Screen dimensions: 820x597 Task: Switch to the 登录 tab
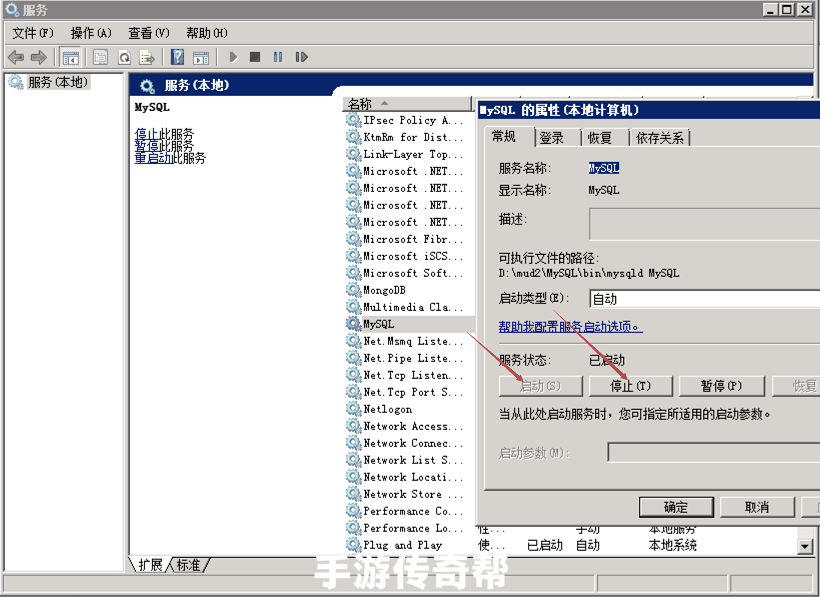click(x=552, y=138)
